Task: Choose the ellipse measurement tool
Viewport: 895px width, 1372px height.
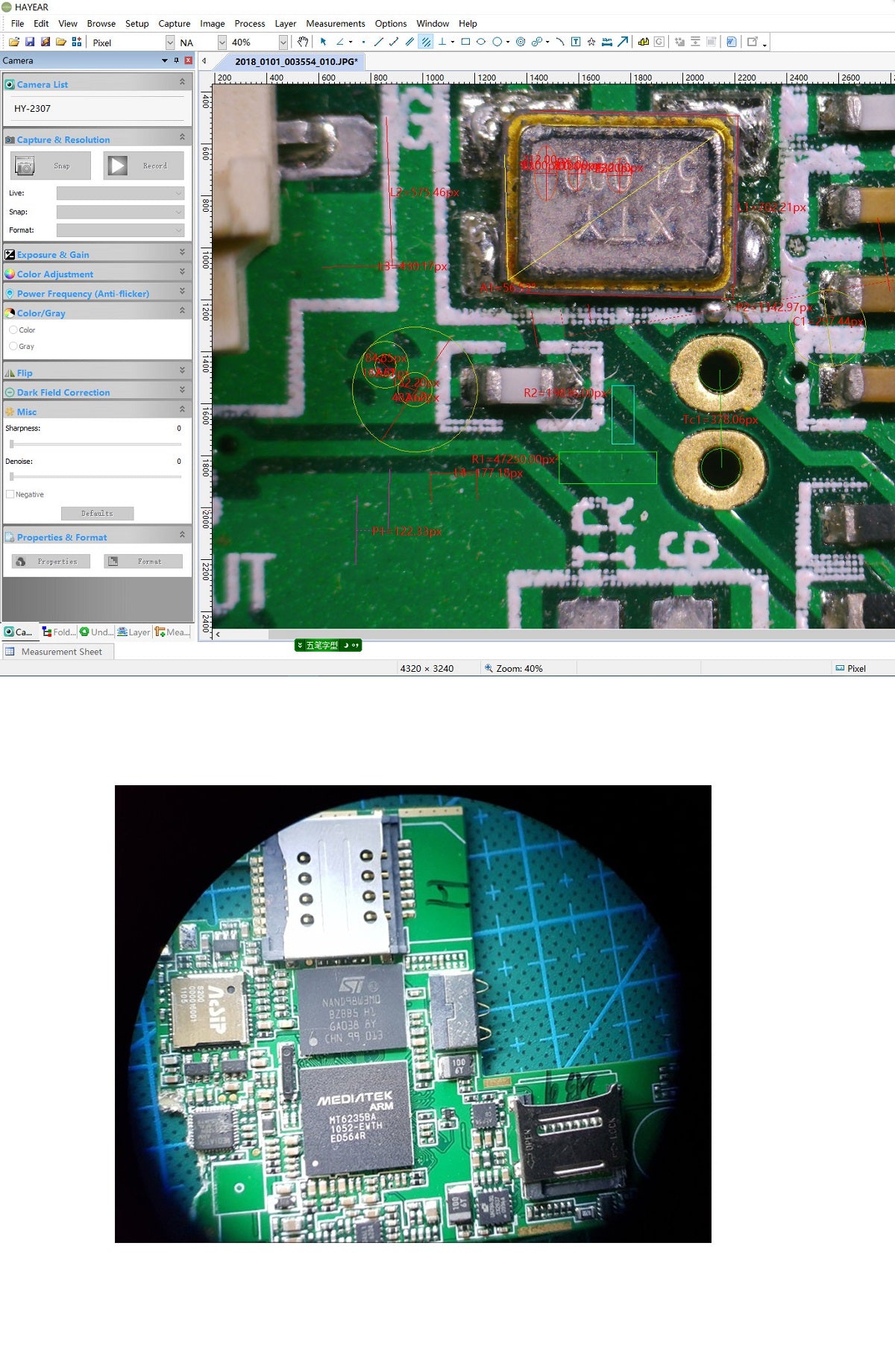Action: (481, 43)
